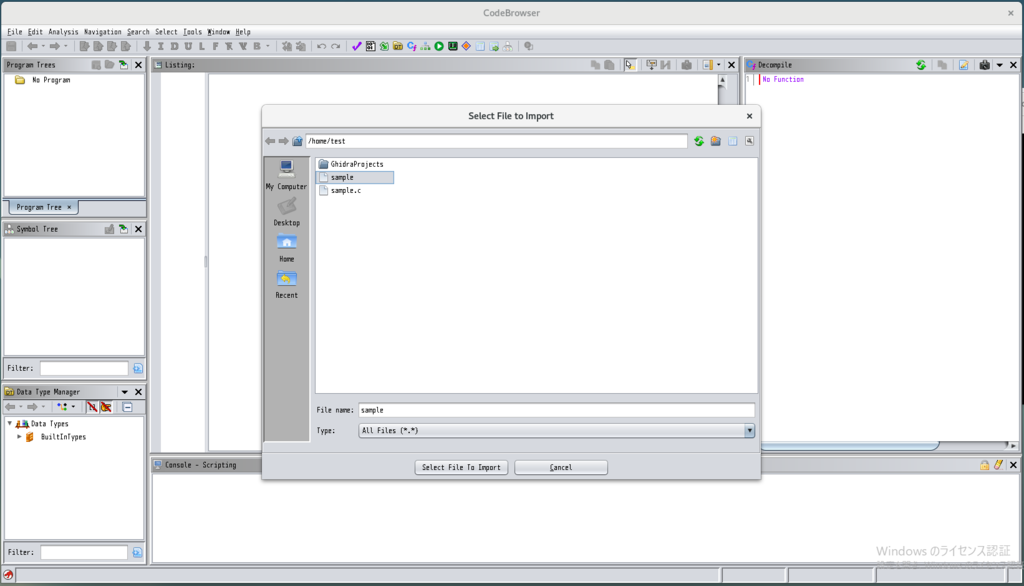
Task: Open the Navigation menu
Action: [x=103, y=31]
